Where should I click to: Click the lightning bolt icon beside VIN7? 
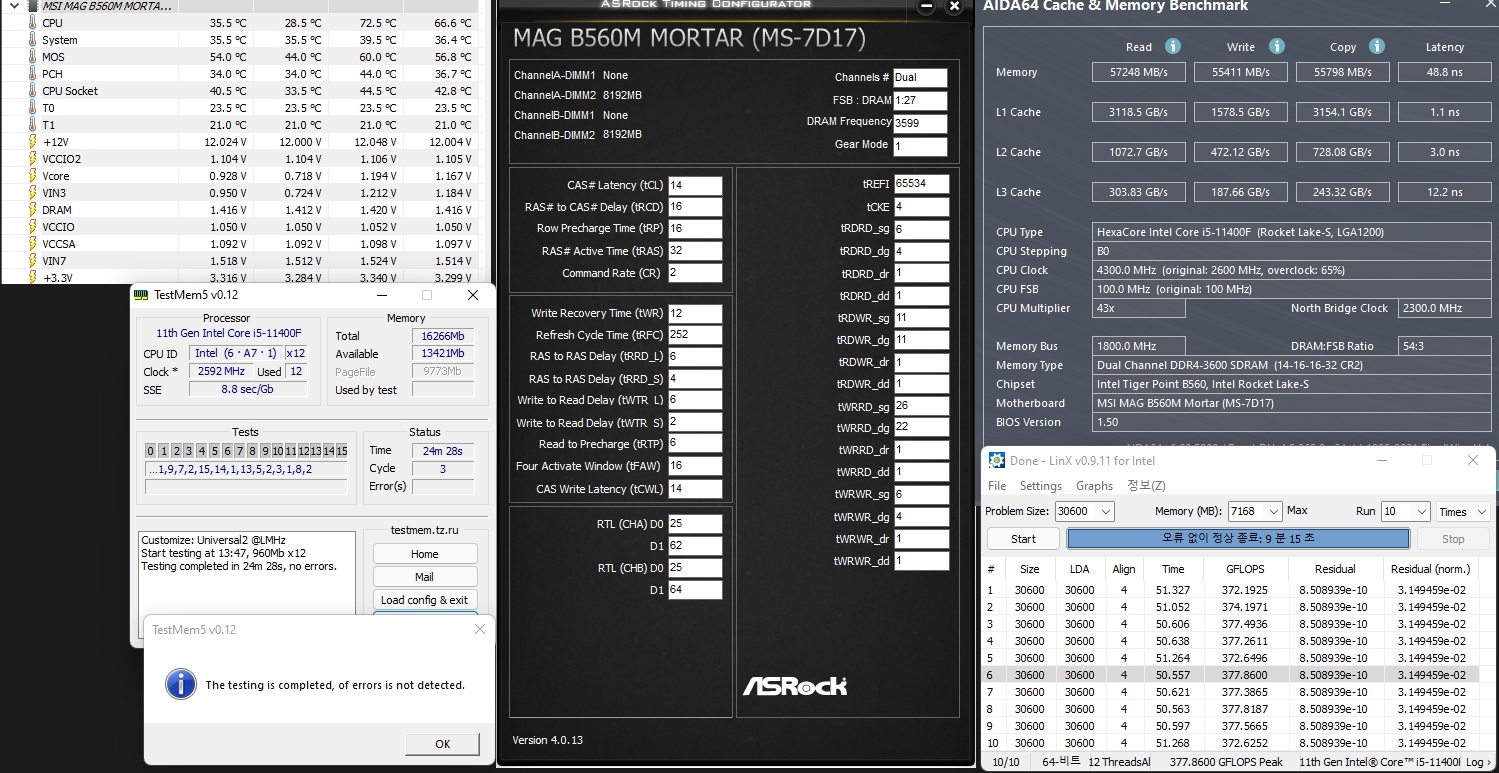point(32,261)
